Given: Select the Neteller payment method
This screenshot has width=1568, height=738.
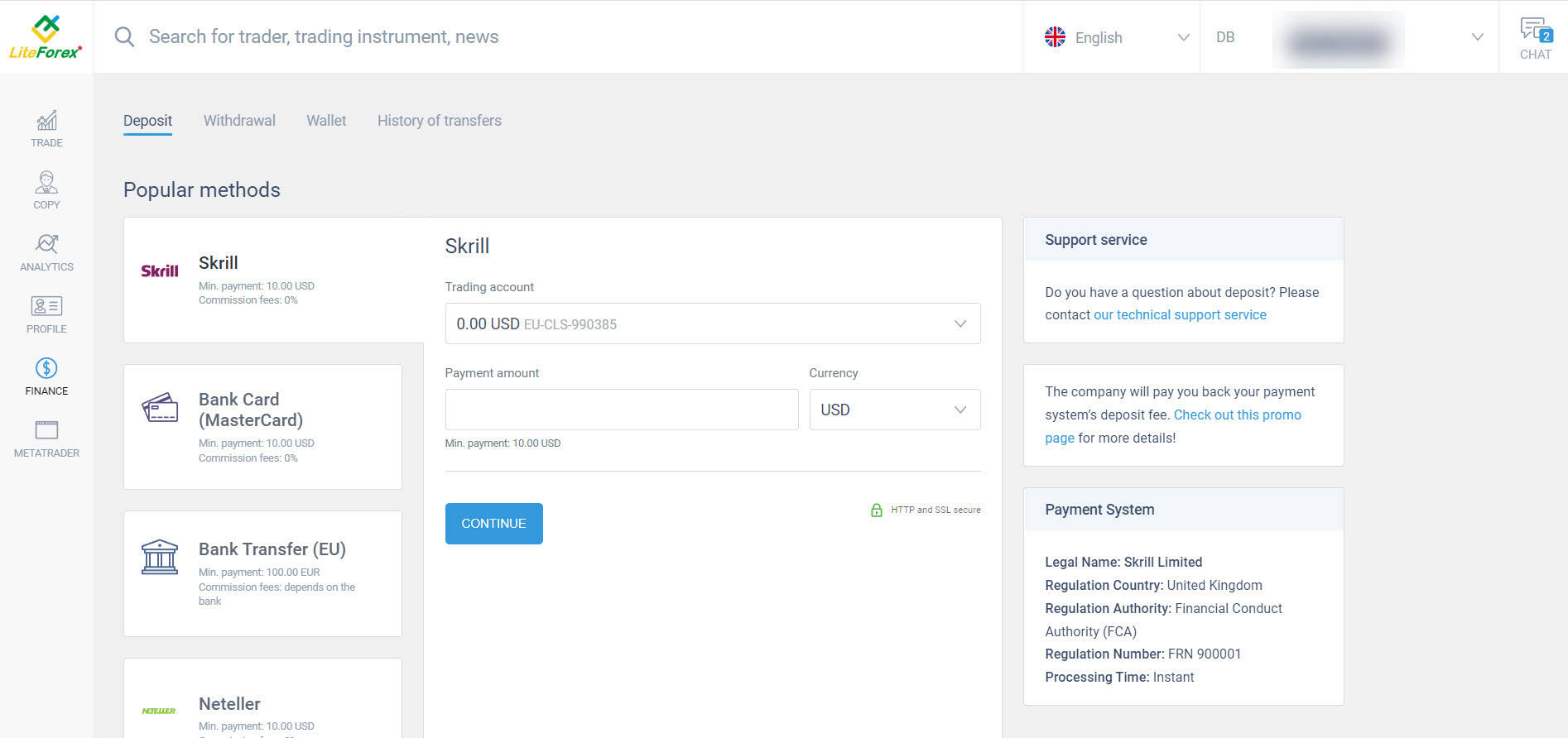Looking at the screenshot, I should pos(262,698).
